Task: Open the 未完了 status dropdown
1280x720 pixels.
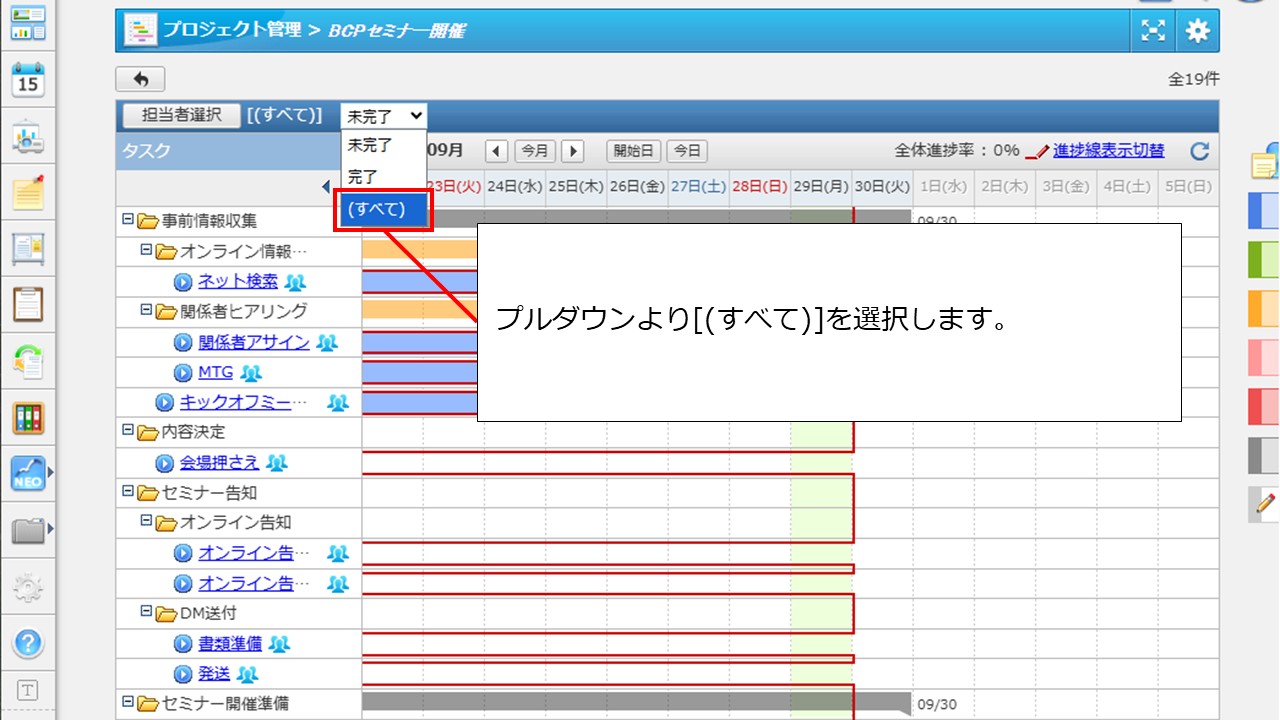Action: click(x=383, y=116)
